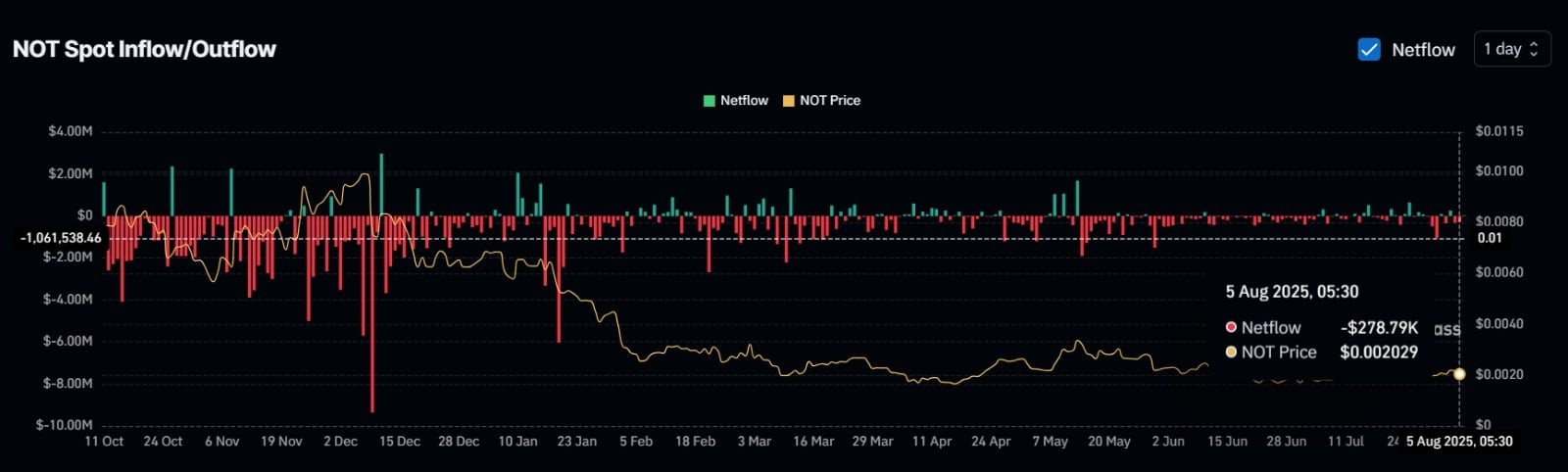Toggle the Netflow legend item
Screen dimensions: 1568x472
pyautogui.click(x=736, y=100)
